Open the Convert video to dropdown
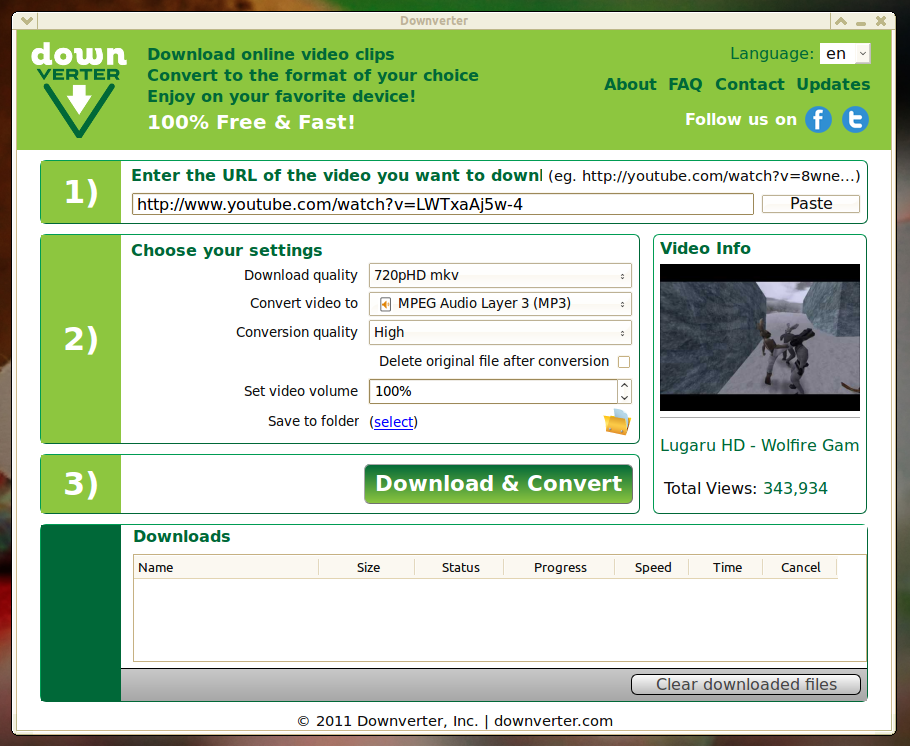Screen dimensions: 910x746 pos(500,304)
